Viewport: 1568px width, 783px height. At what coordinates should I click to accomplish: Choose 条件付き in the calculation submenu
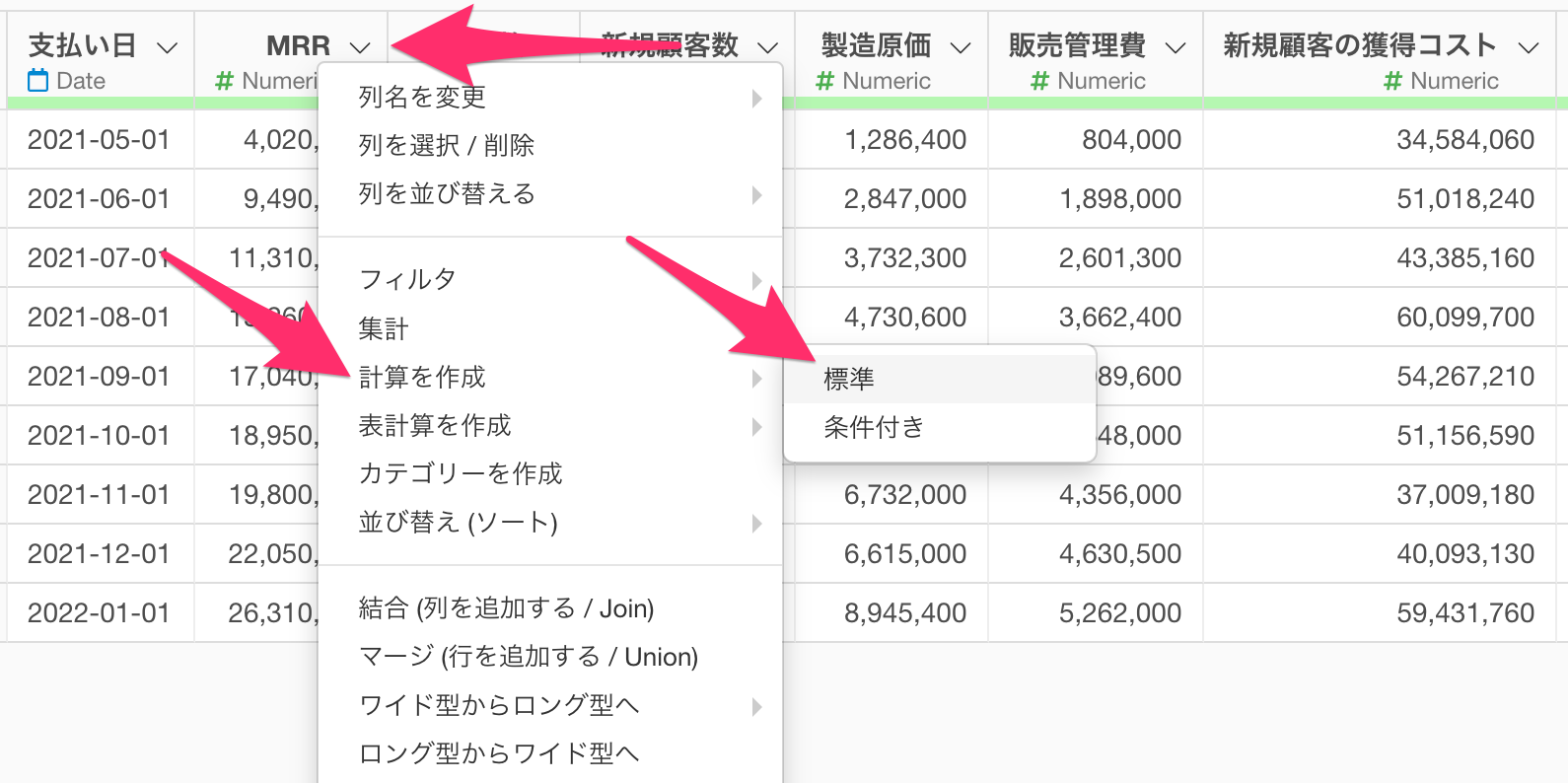click(874, 427)
